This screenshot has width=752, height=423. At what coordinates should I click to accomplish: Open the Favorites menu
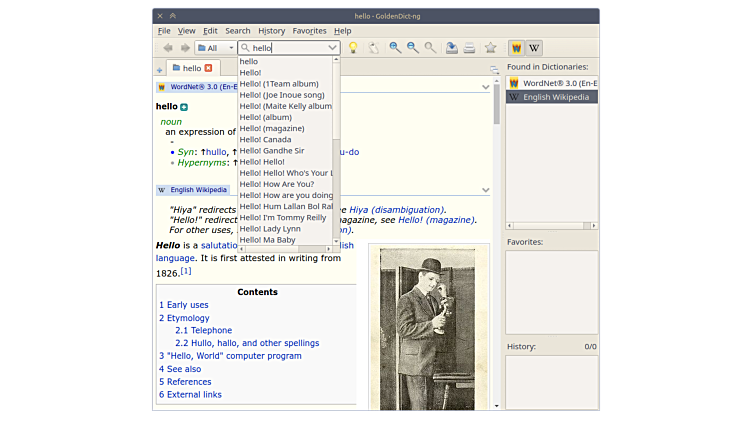[x=309, y=31]
